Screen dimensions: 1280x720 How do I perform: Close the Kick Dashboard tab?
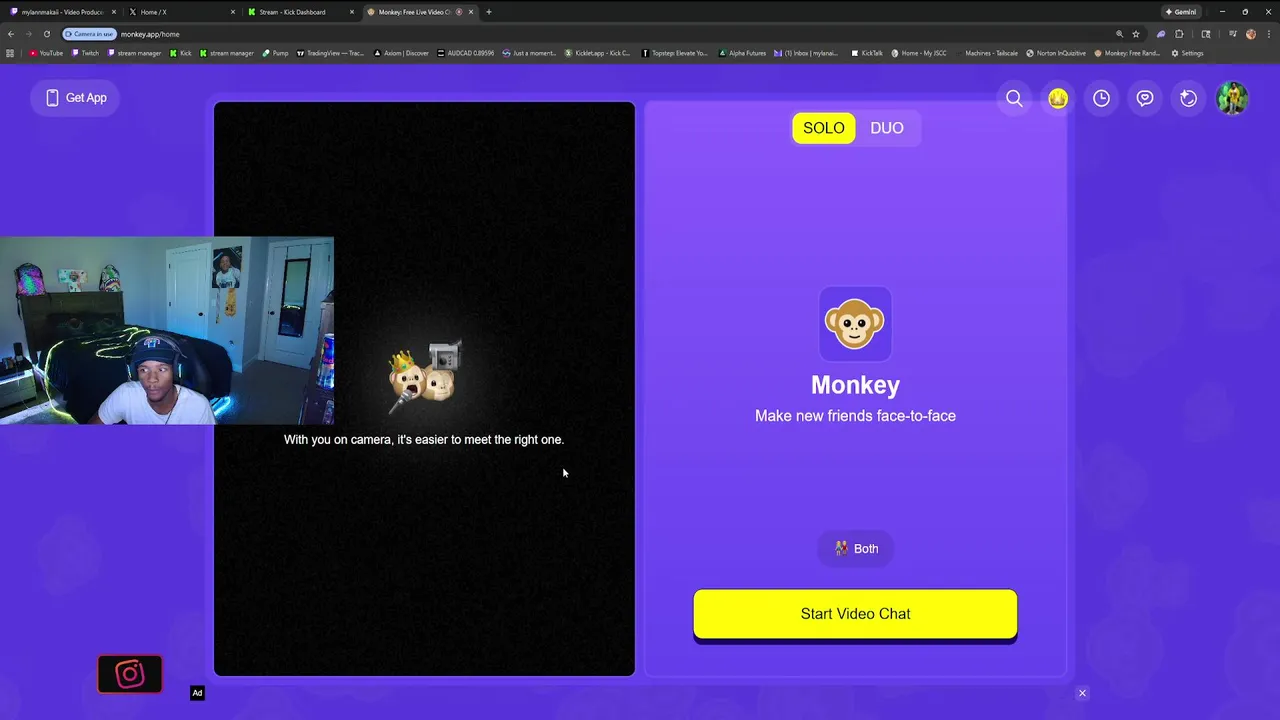352,12
